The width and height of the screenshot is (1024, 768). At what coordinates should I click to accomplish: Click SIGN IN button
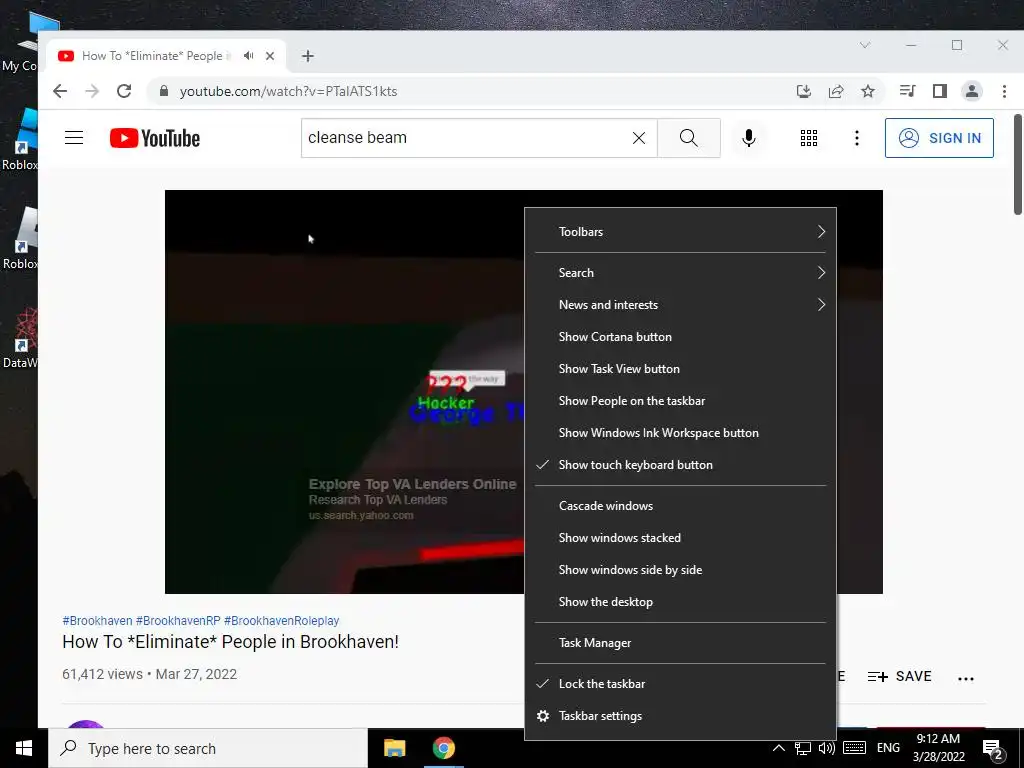[939, 138]
